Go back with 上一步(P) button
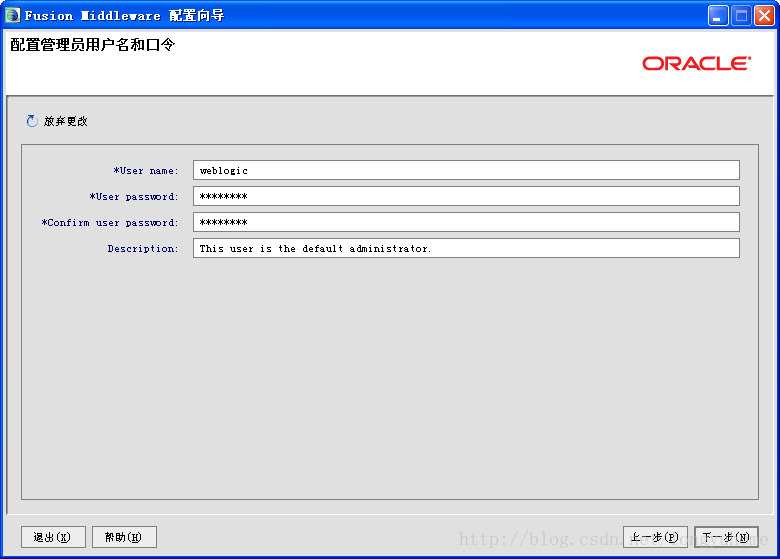 coord(655,537)
